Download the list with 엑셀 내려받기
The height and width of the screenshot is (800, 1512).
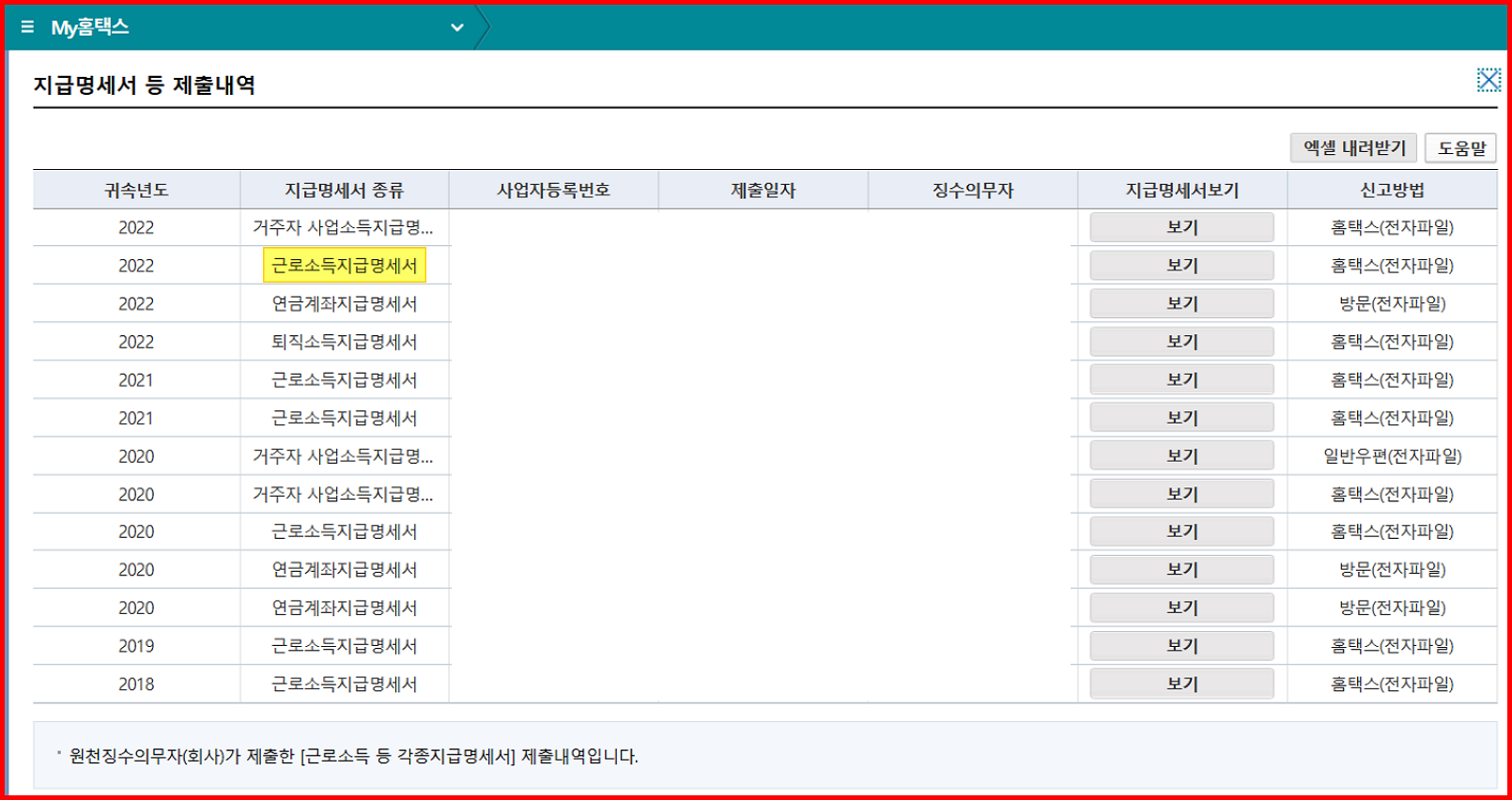click(1353, 148)
